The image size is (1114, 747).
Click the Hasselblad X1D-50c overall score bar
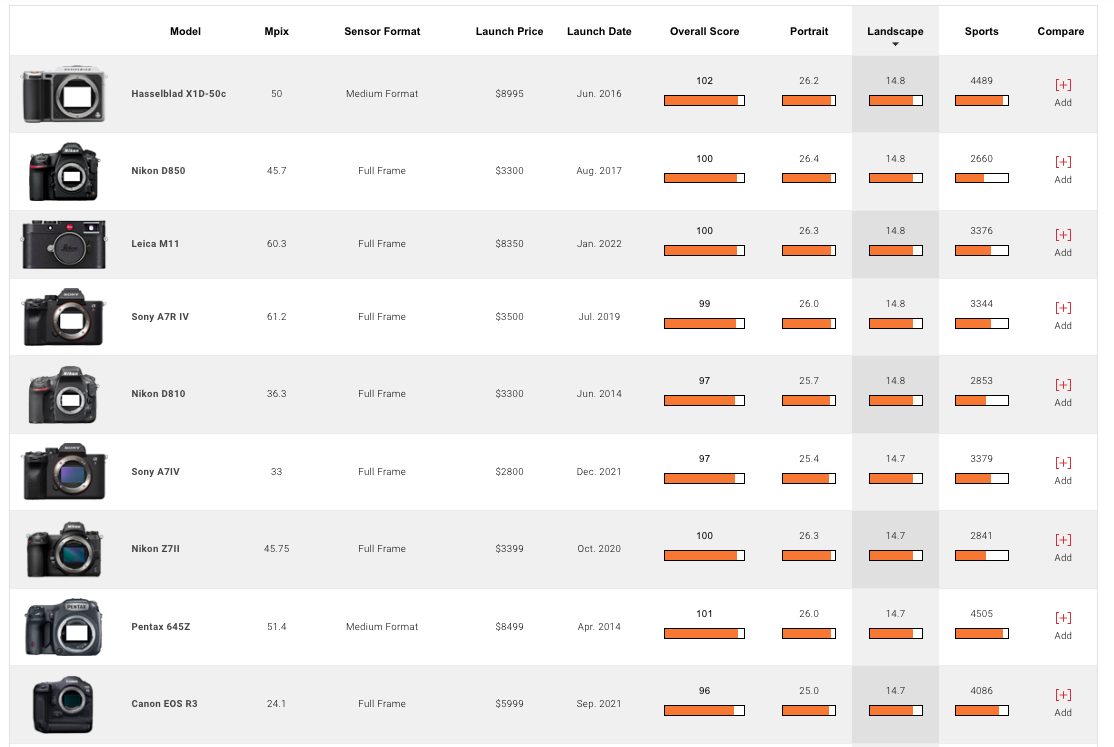pyautogui.click(x=704, y=100)
